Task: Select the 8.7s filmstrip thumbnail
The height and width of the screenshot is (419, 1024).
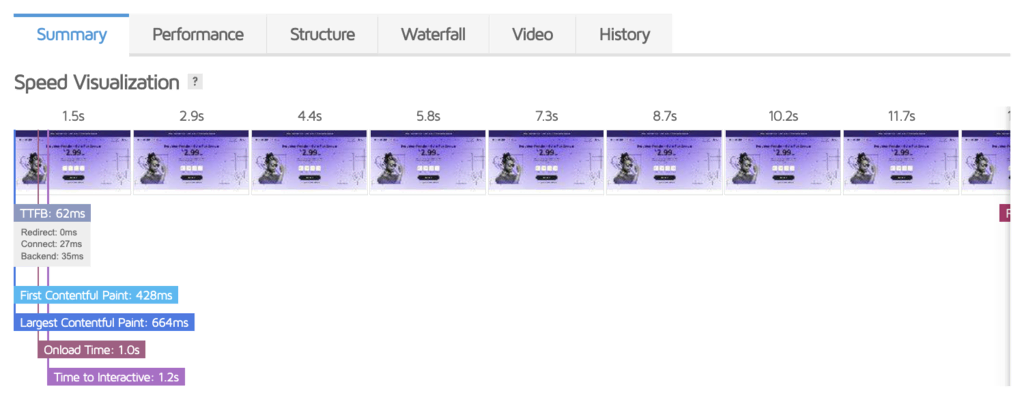Action: pyautogui.click(x=665, y=161)
